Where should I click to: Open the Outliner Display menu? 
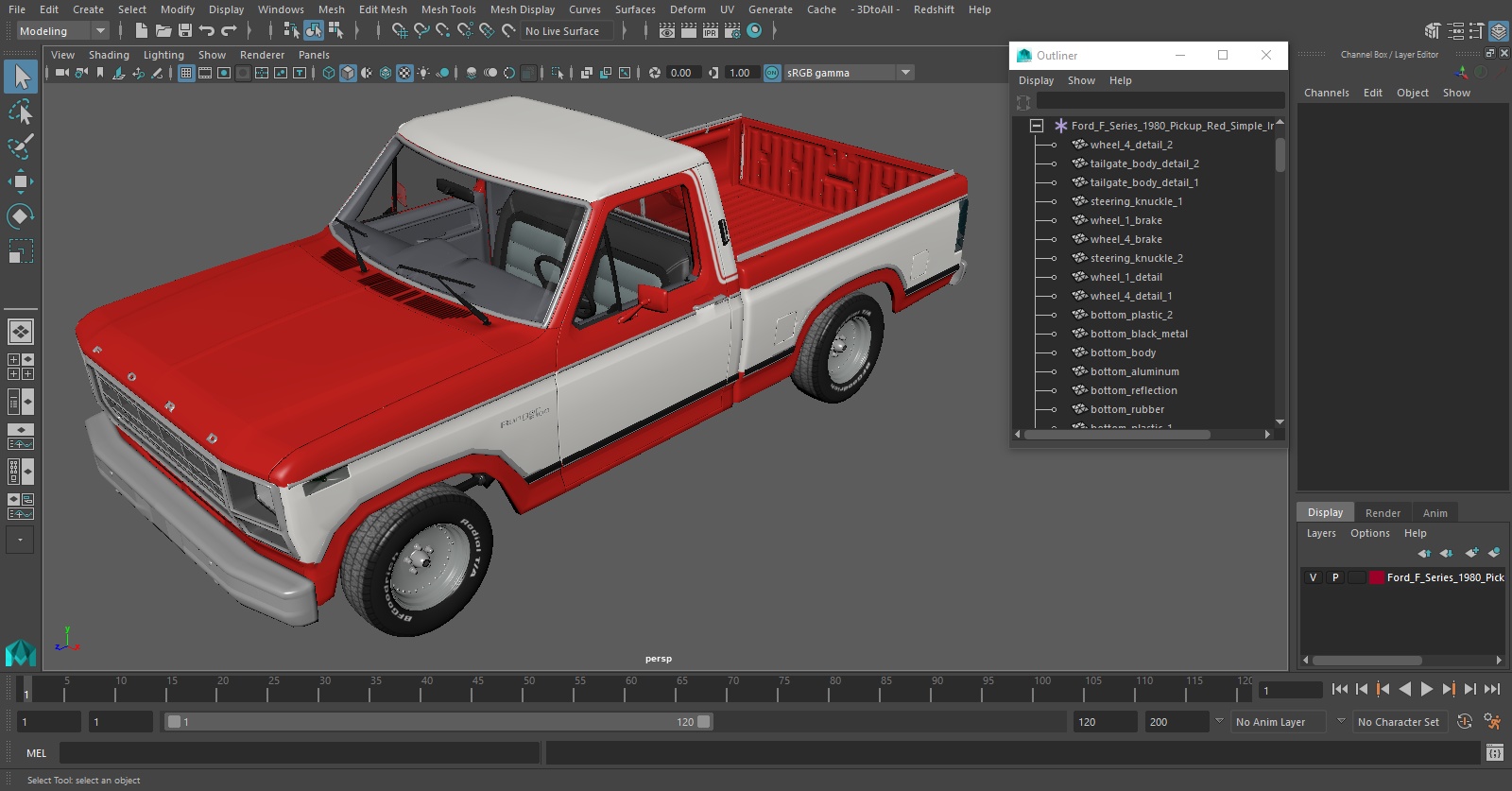click(x=1036, y=80)
